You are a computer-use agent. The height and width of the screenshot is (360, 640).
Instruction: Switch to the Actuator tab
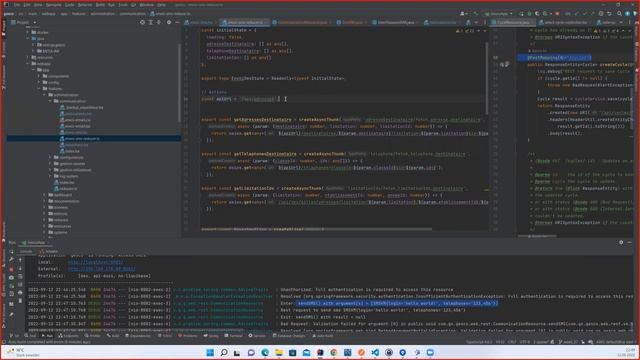[49, 251]
